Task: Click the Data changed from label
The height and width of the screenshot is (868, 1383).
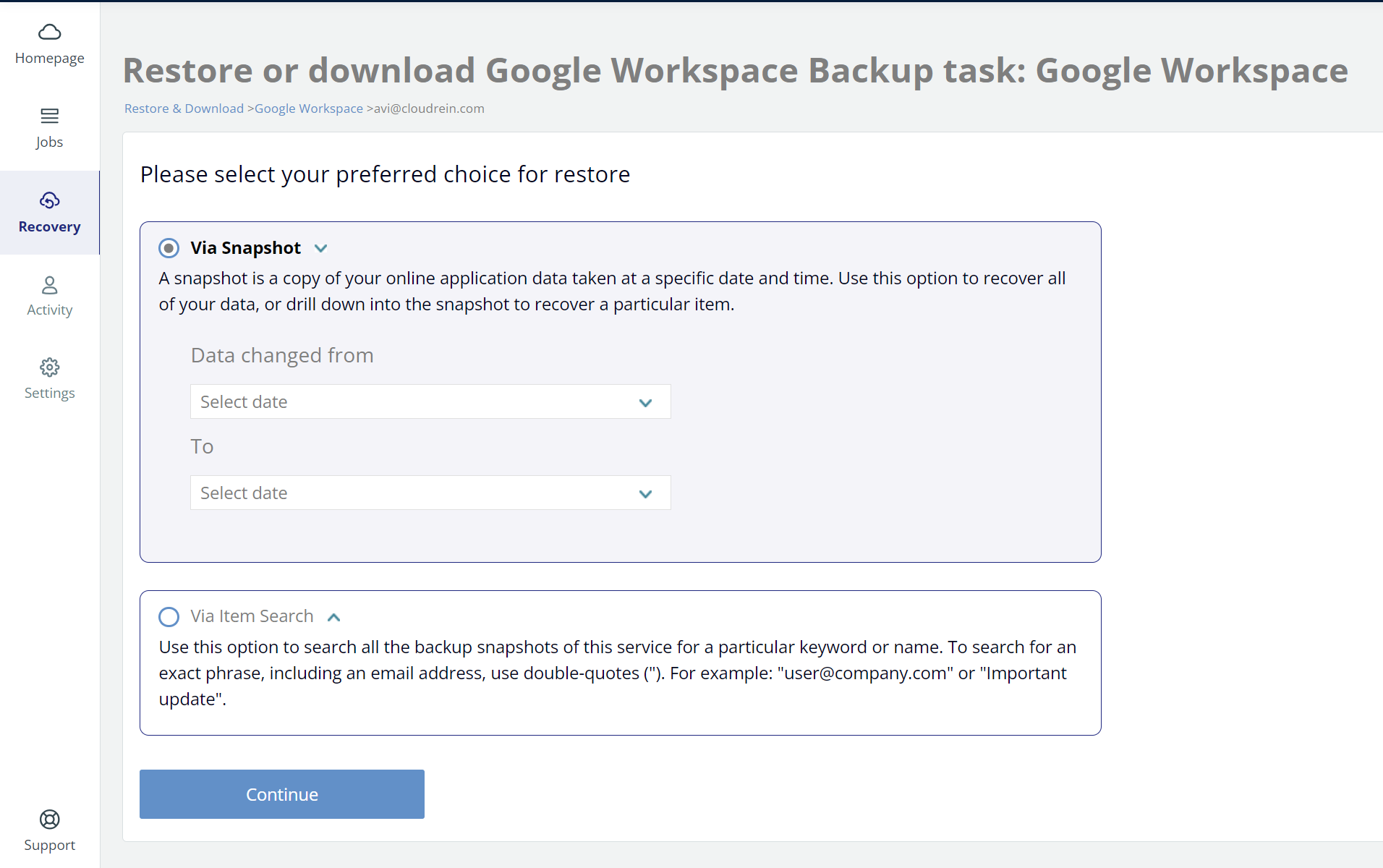Action: (282, 355)
